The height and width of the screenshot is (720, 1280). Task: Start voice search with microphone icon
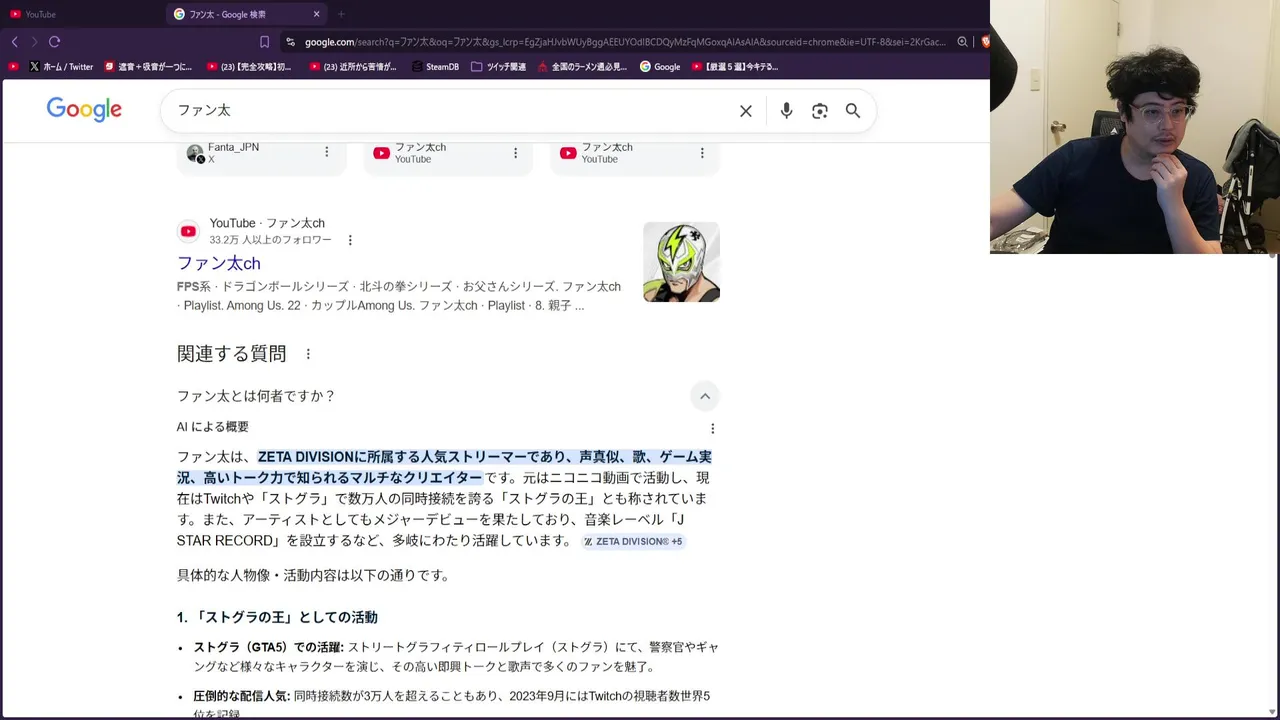pyautogui.click(x=786, y=111)
